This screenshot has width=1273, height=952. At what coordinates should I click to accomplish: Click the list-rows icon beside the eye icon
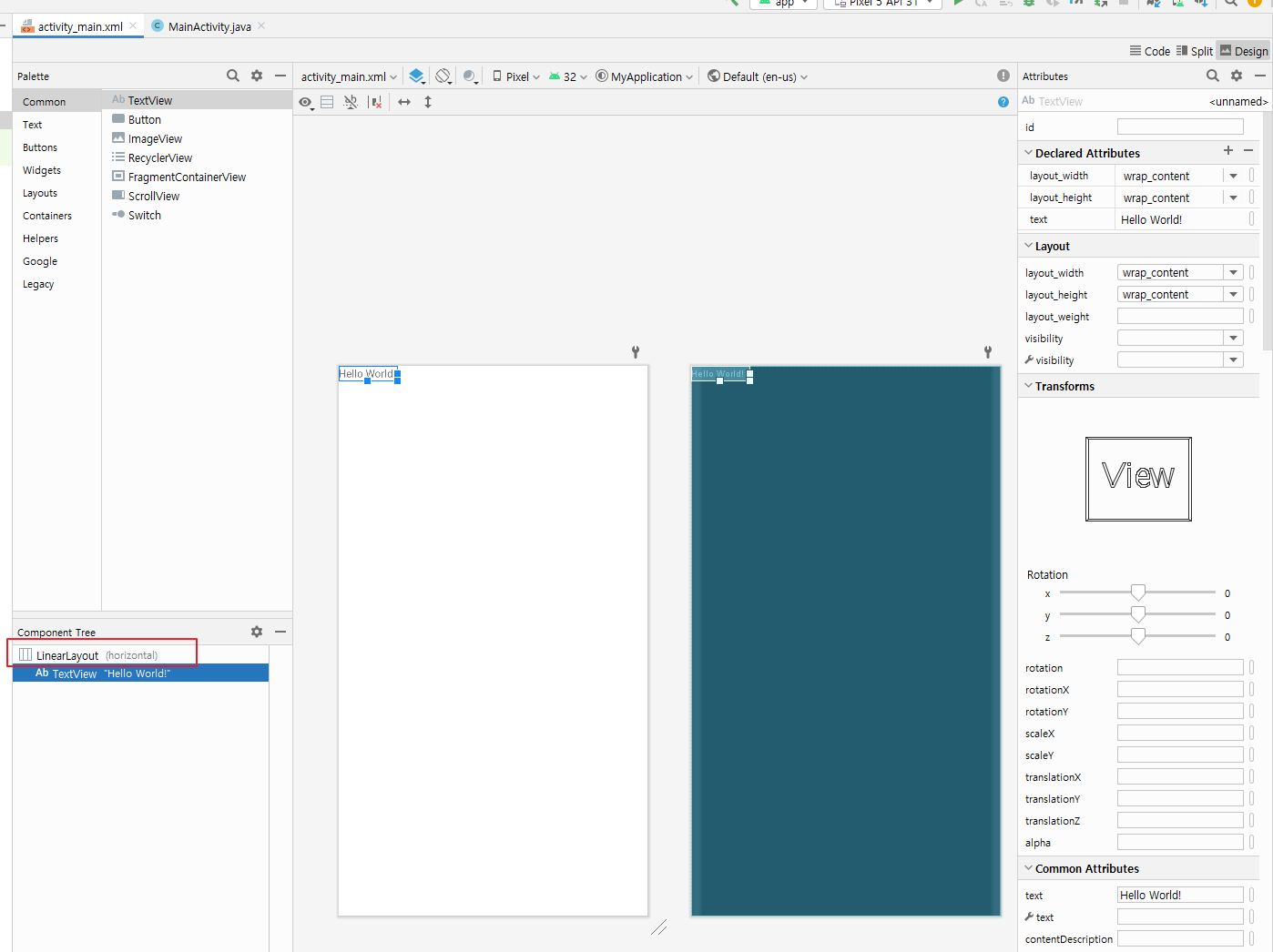[327, 102]
